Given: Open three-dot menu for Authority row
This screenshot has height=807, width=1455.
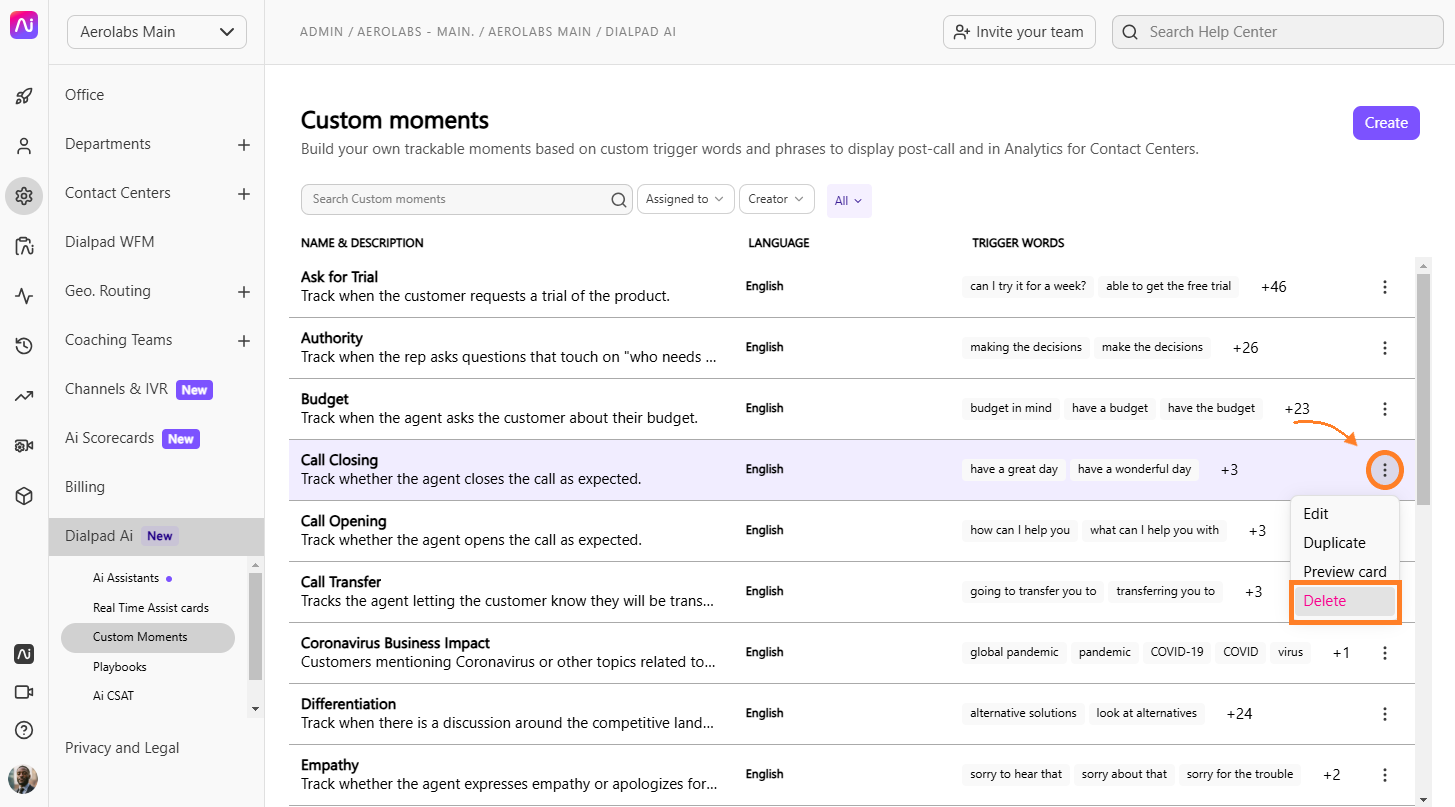Looking at the screenshot, I should click(x=1385, y=348).
